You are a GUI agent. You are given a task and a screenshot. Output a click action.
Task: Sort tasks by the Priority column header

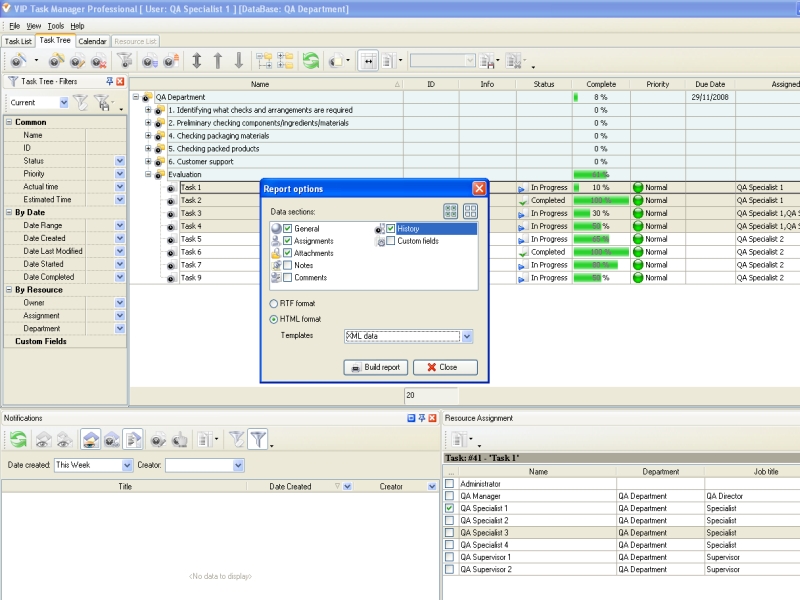click(x=658, y=84)
